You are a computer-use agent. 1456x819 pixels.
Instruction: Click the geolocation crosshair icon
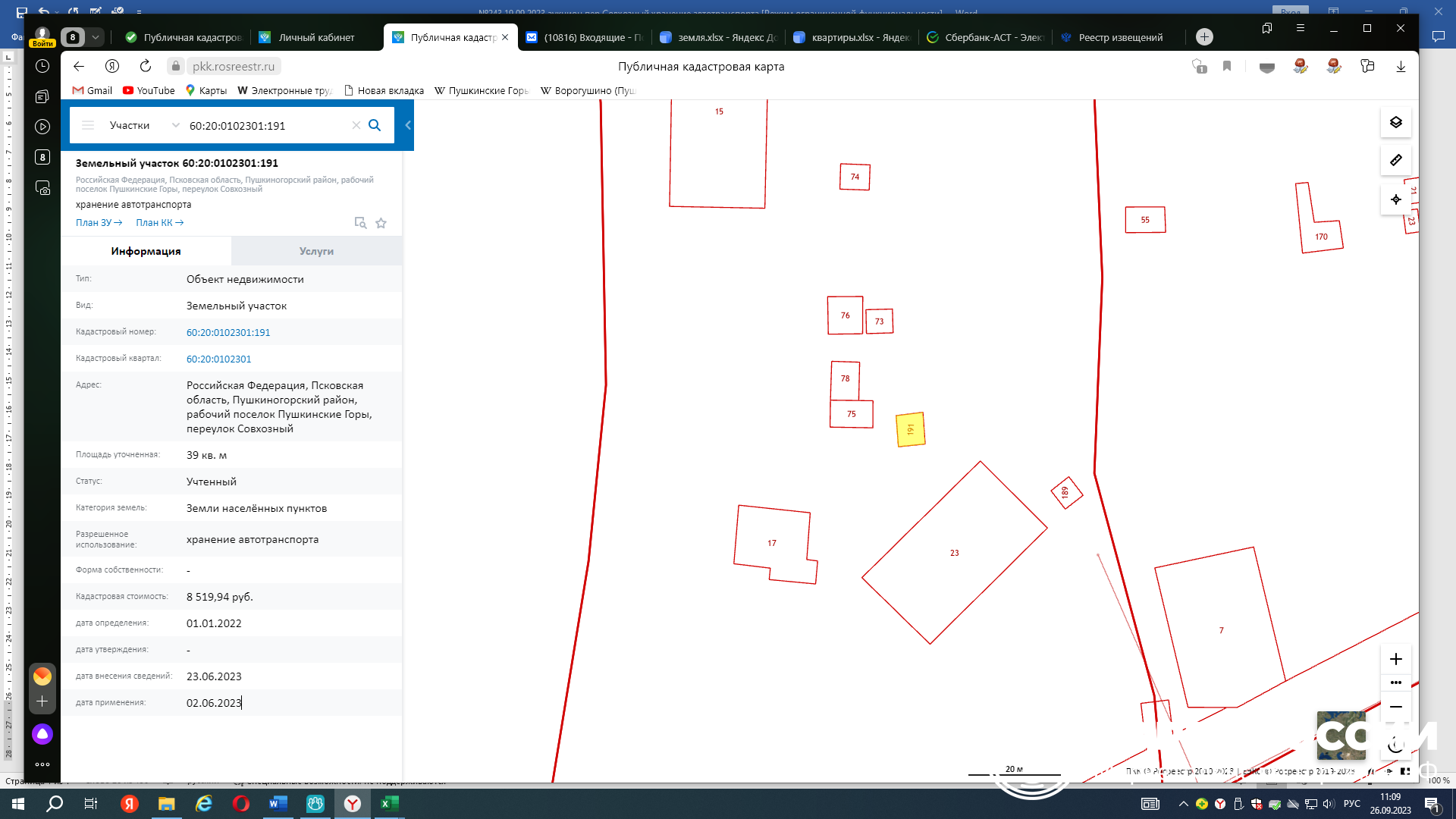point(1395,199)
